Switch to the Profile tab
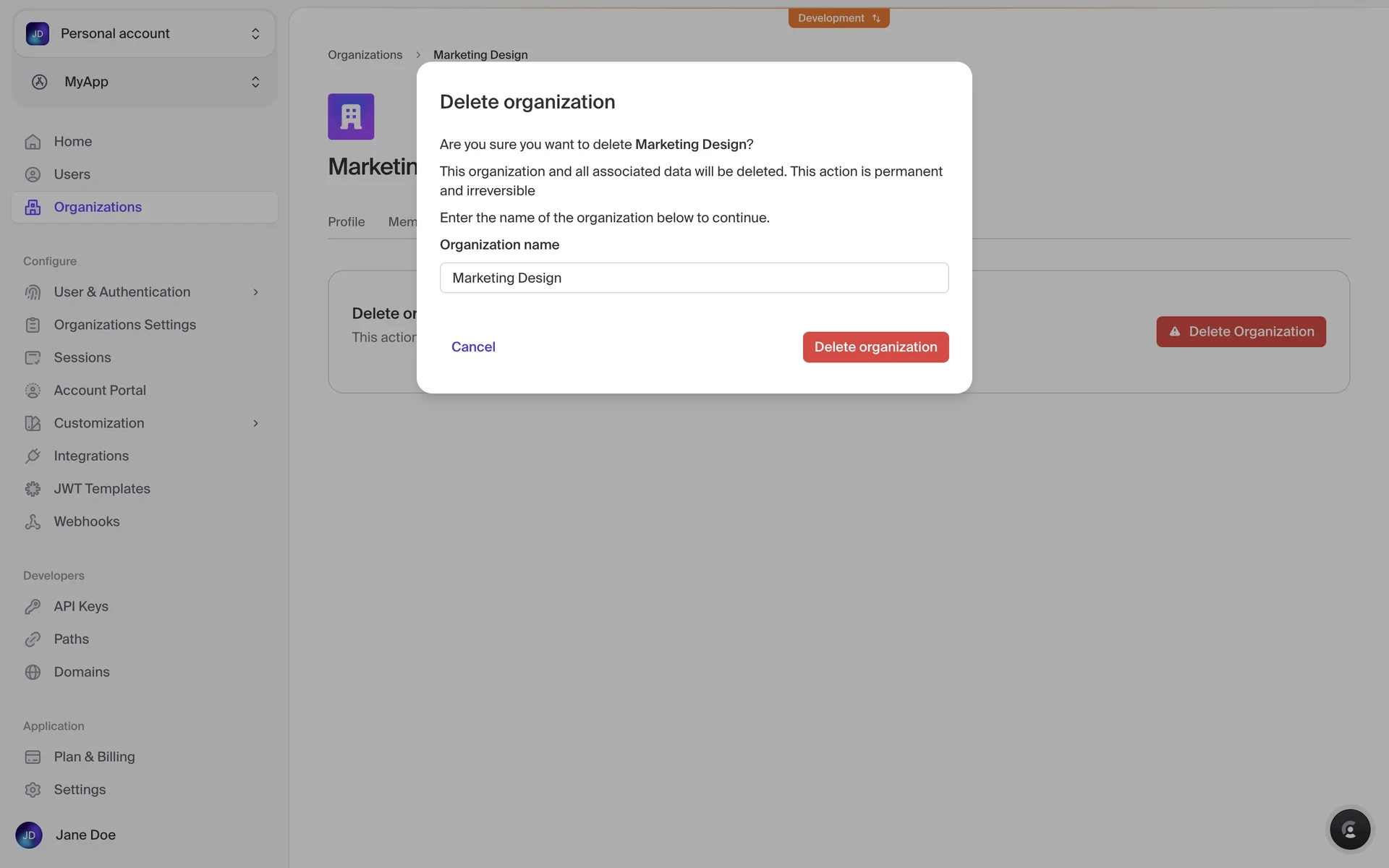The width and height of the screenshot is (1389, 868). 346,222
